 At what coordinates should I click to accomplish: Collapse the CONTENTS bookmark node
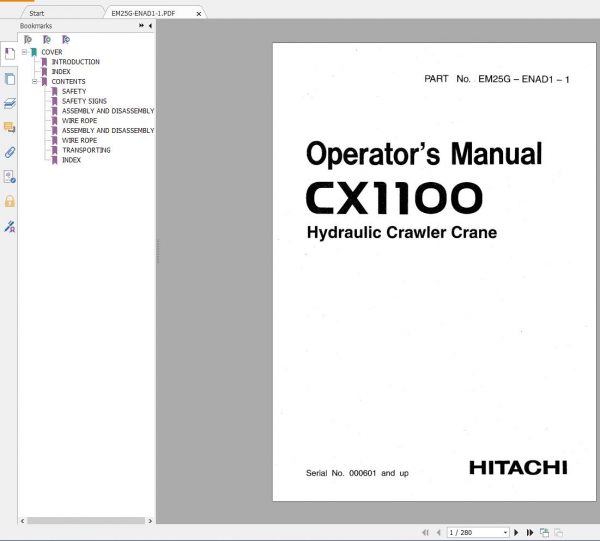click(34, 81)
